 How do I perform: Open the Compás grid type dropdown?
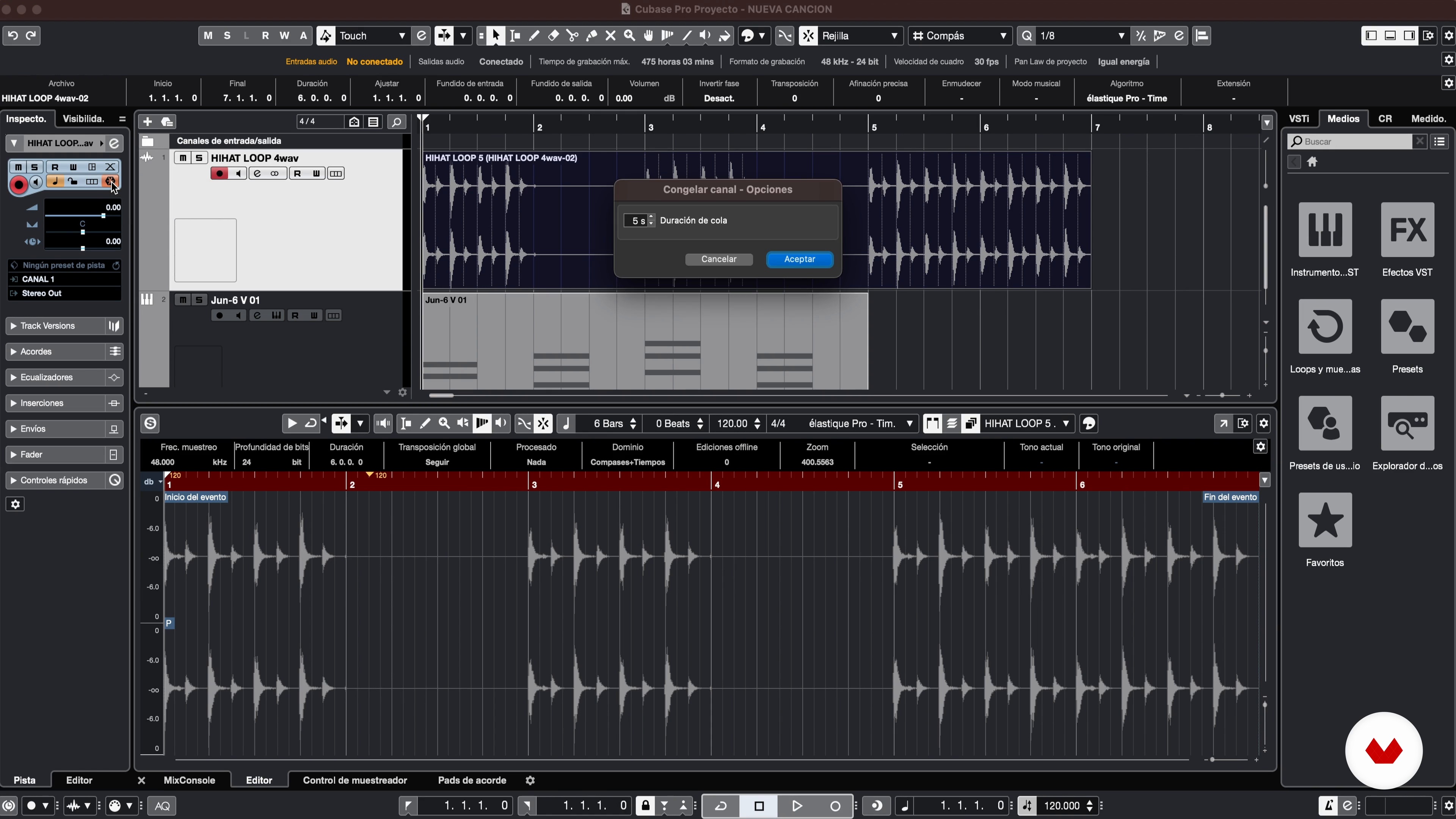(960, 36)
